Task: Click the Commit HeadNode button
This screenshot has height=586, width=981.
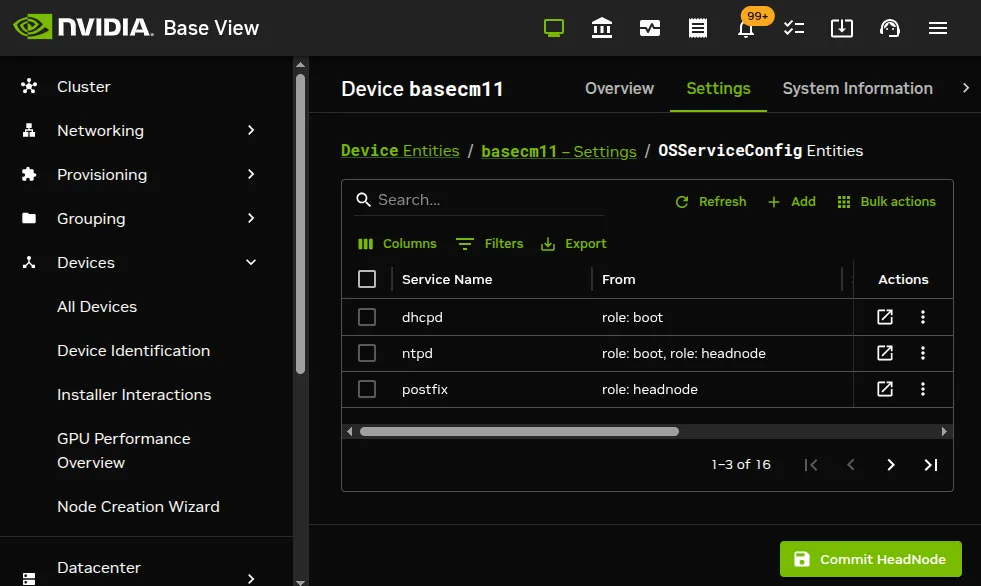Action: [870, 559]
